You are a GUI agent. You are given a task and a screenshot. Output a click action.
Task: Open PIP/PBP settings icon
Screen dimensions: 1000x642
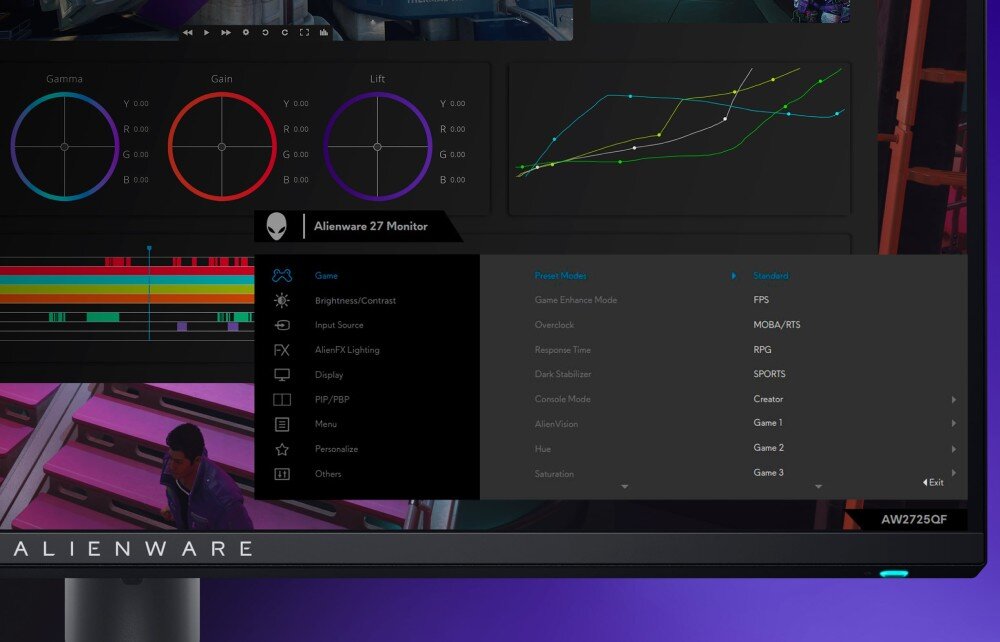pos(281,399)
